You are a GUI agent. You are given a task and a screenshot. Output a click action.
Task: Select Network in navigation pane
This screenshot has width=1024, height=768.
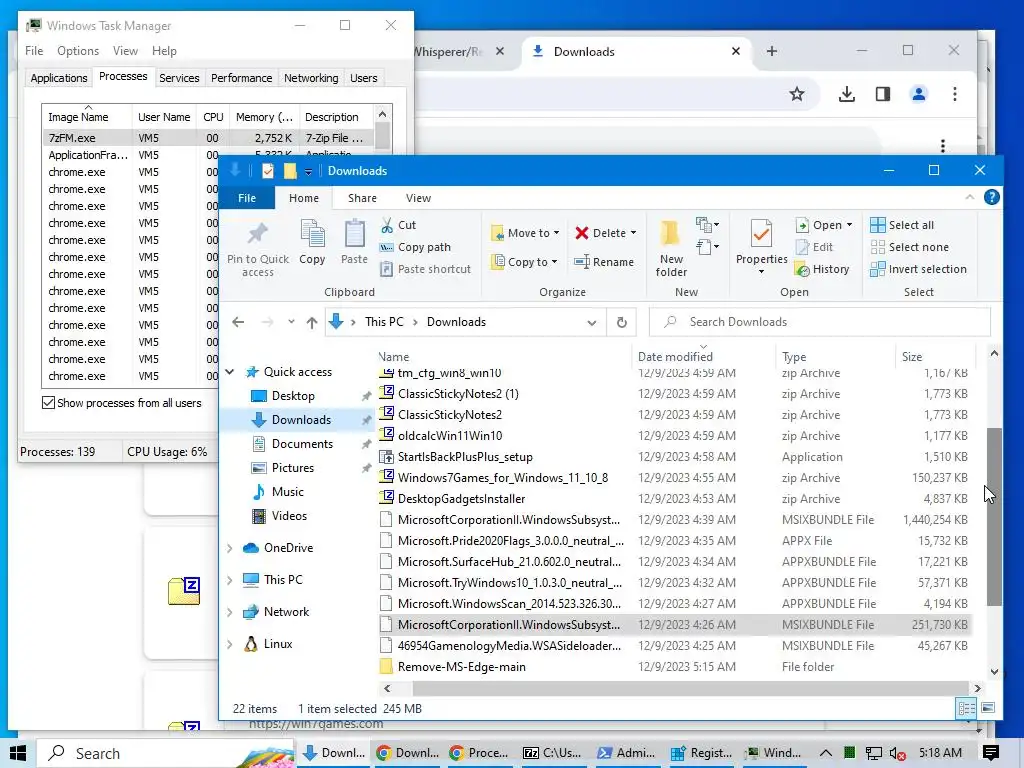(x=286, y=612)
